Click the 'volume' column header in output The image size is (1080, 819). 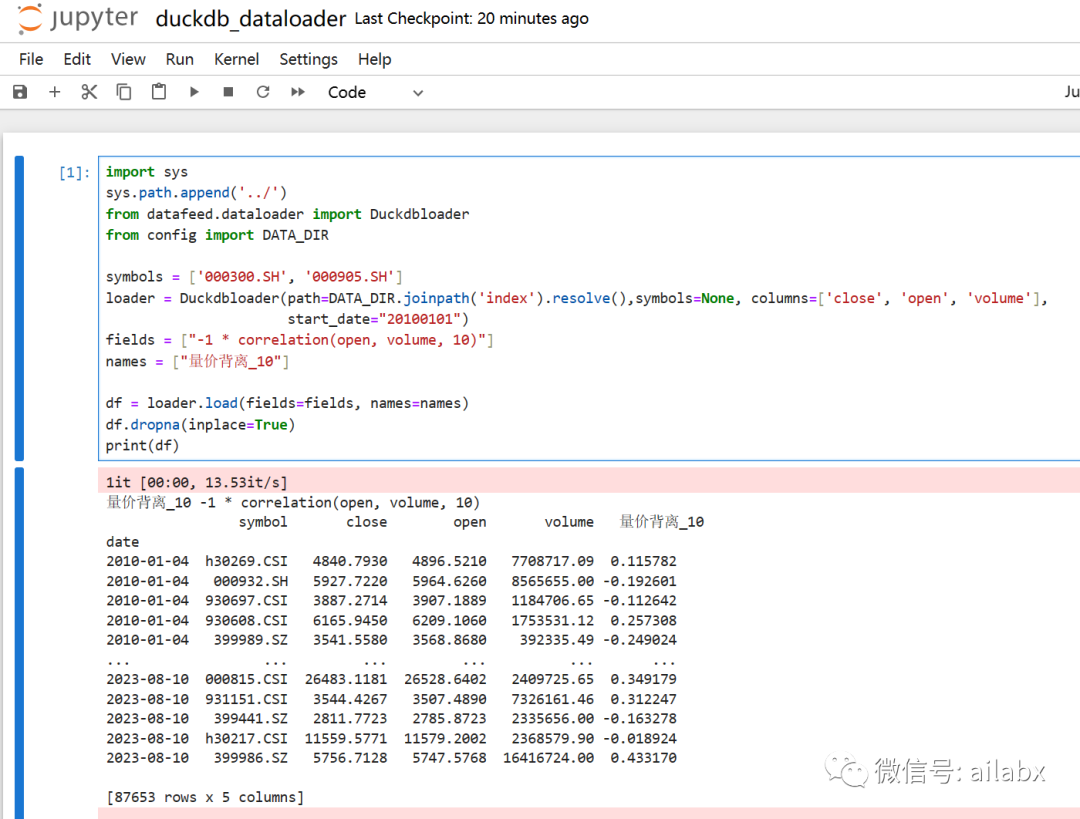[569, 522]
